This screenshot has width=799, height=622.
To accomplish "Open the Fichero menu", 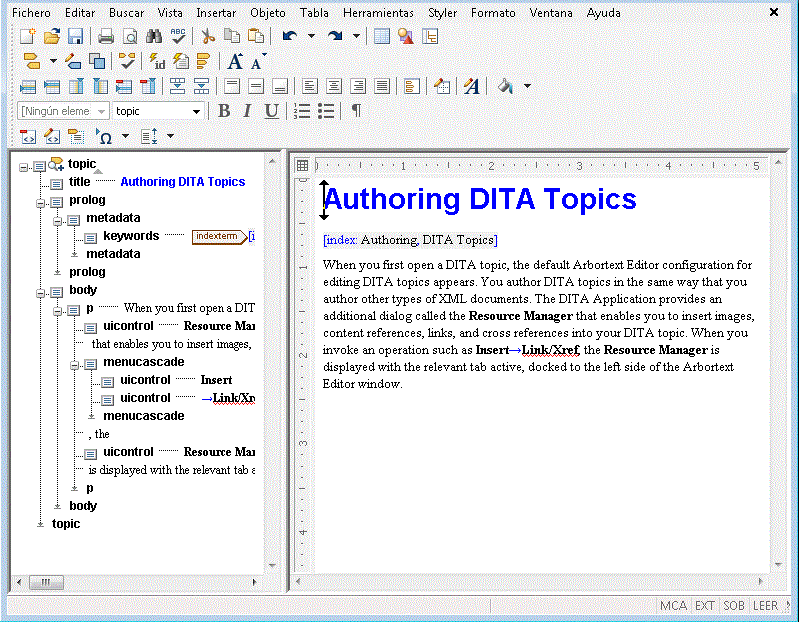I will (31, 13).
